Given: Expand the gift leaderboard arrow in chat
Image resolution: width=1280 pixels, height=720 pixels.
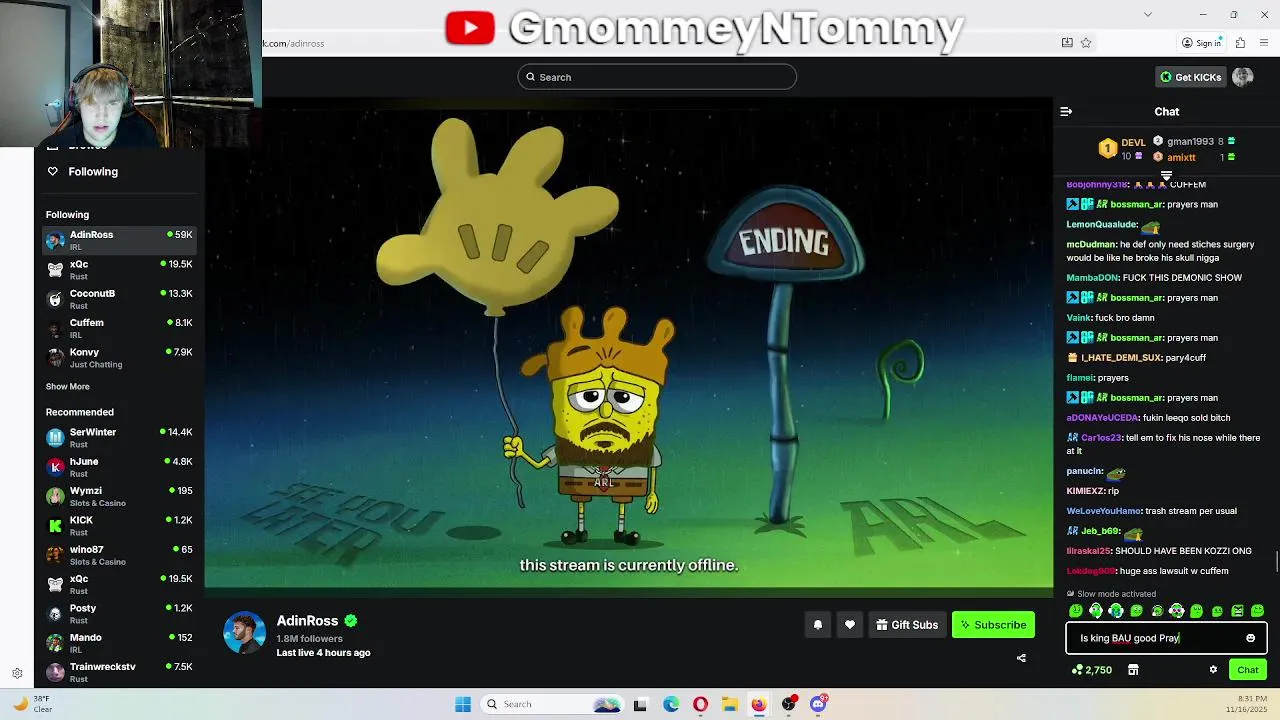Looking at the screenshot, I should tap(1166, 176).
